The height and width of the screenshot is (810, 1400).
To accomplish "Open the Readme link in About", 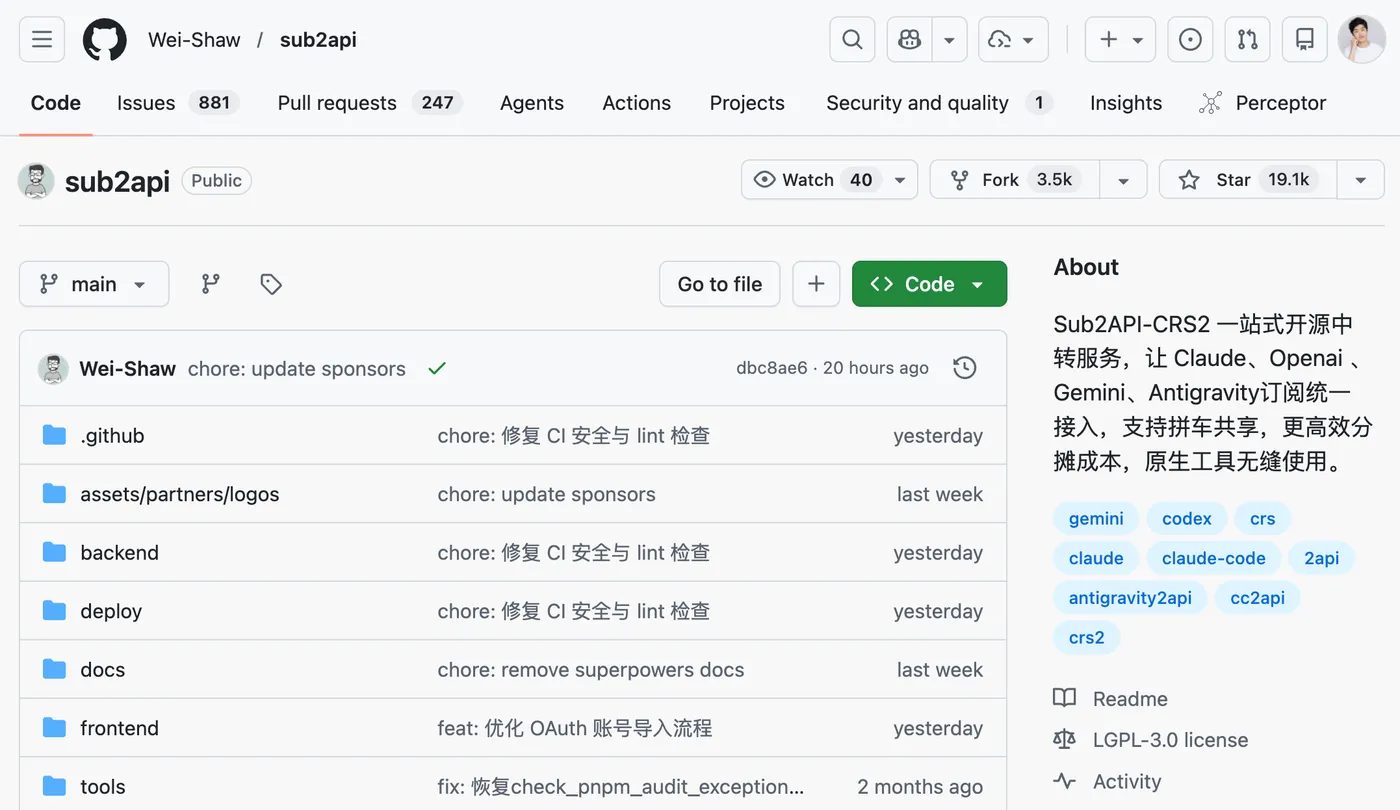I will (x=1110, y=699).
